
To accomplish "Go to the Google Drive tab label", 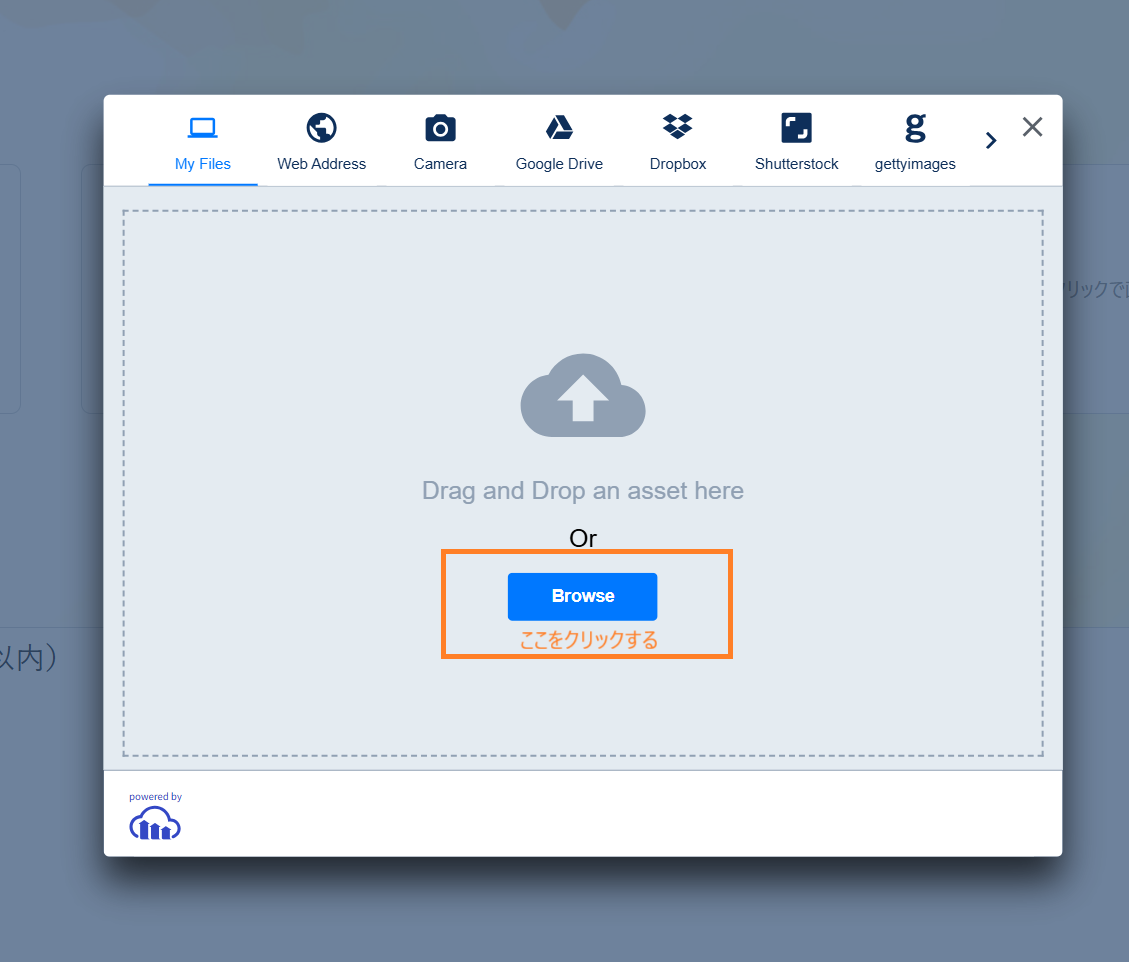I will pyautogui.click(x=559, y=164).
